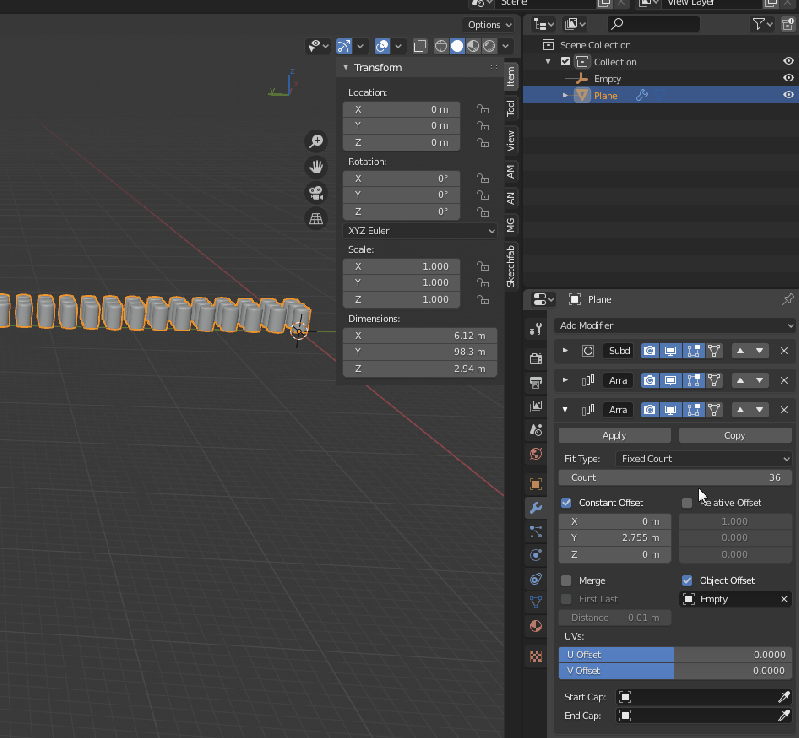The width and height of the screenshot is (799, 738).
Task: Open the Scene properties tab icon
Action: point(536,430)
